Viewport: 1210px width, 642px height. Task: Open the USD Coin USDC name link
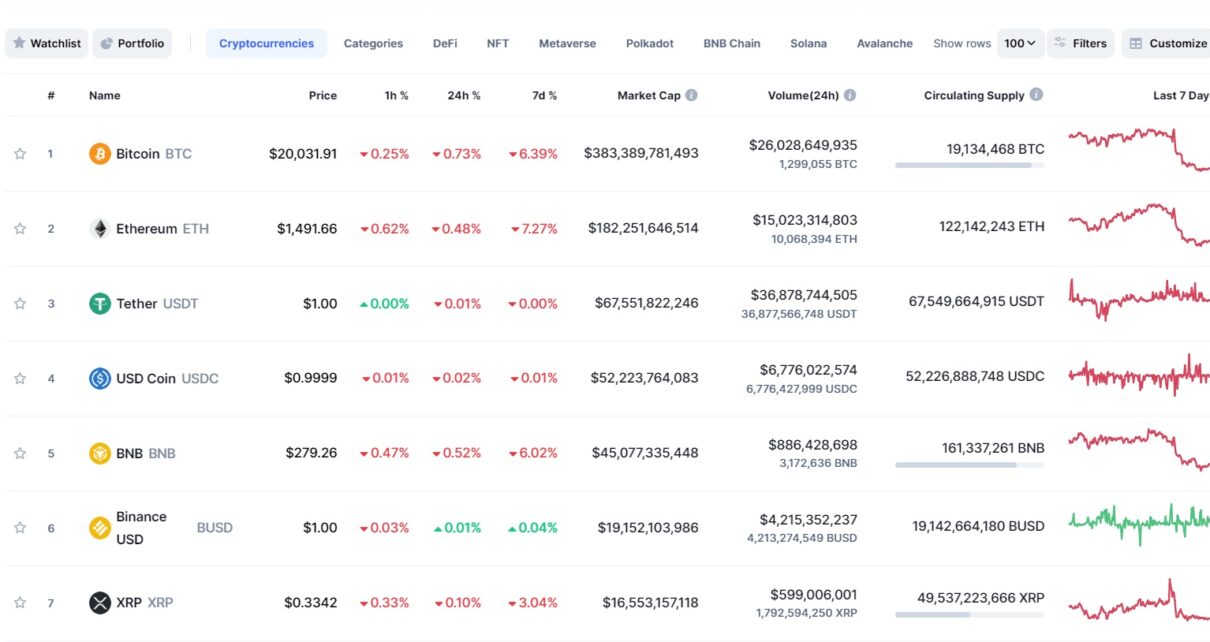tap(167, 379)
